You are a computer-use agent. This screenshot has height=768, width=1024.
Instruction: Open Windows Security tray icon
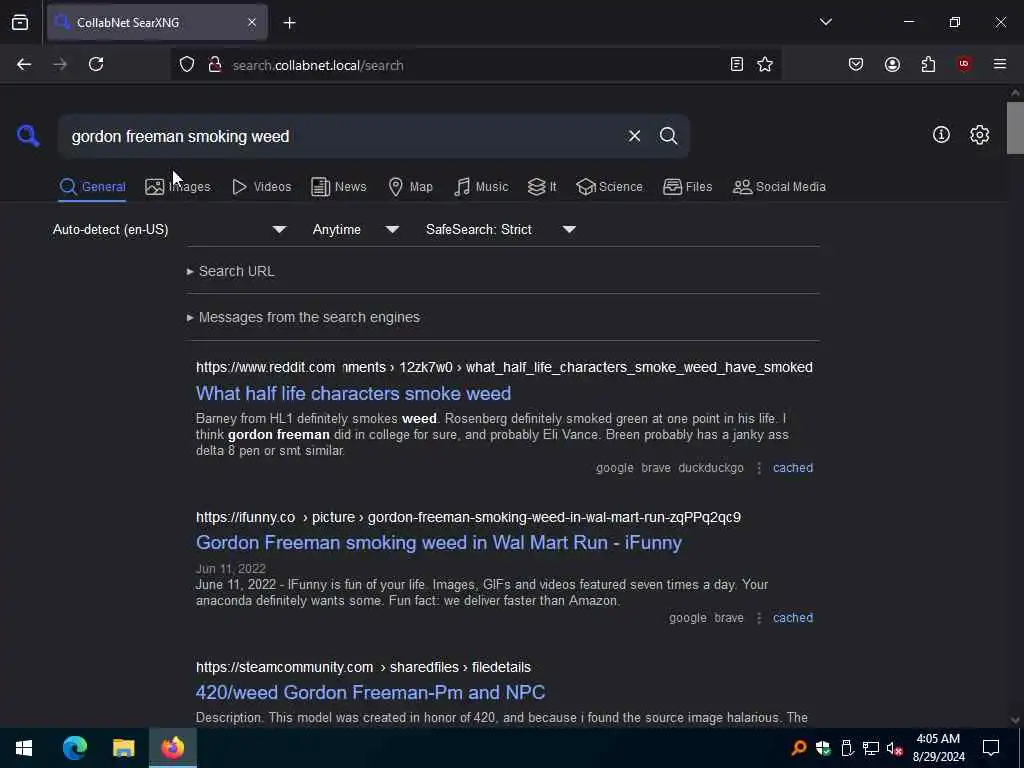823,748
